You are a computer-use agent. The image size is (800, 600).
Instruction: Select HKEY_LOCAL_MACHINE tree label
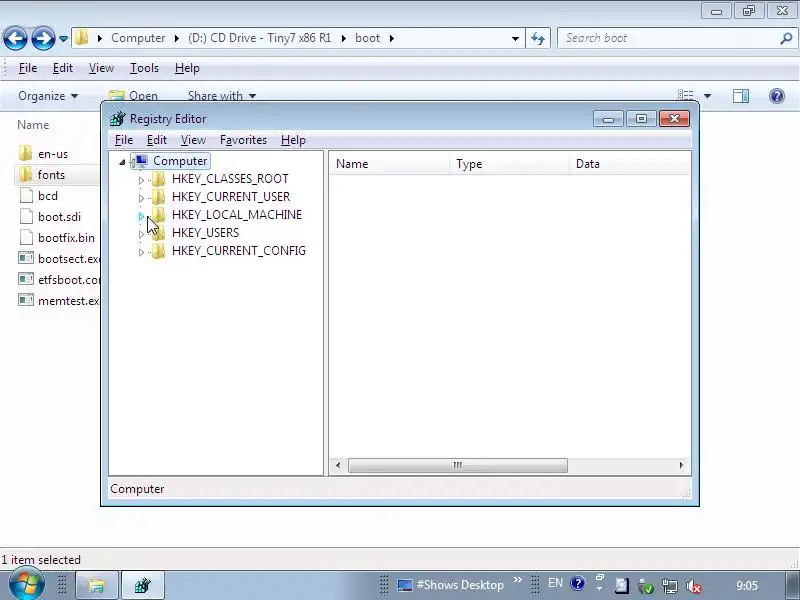pos(237,215)
